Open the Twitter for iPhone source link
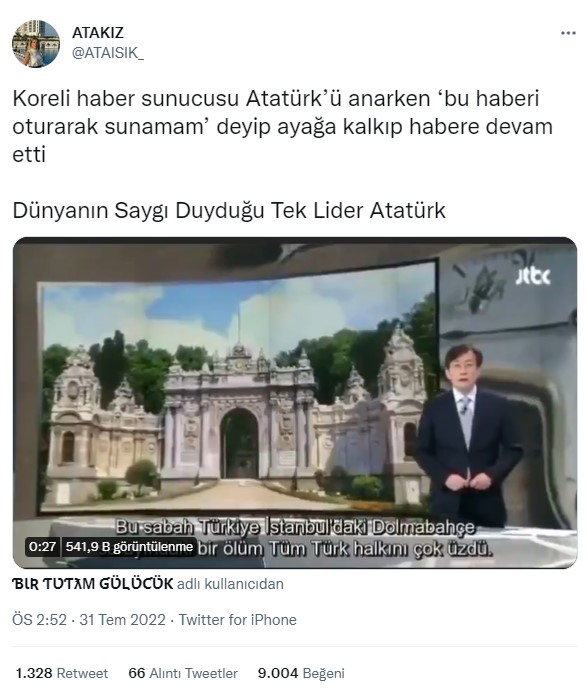Image resolution: width=588 pixels, height=697 pixels. (237, 620)
